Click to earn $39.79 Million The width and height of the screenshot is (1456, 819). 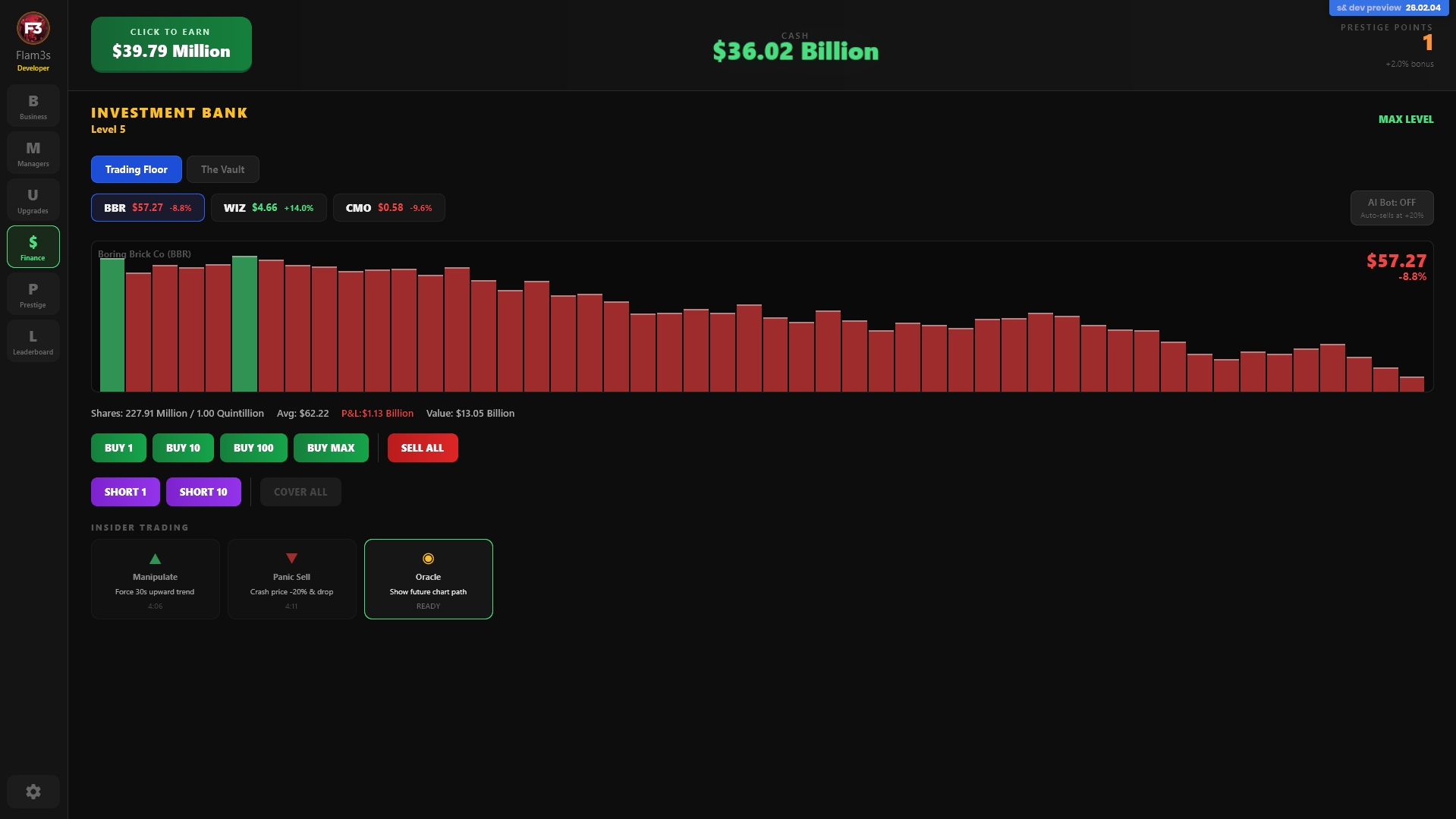[171, 44]
